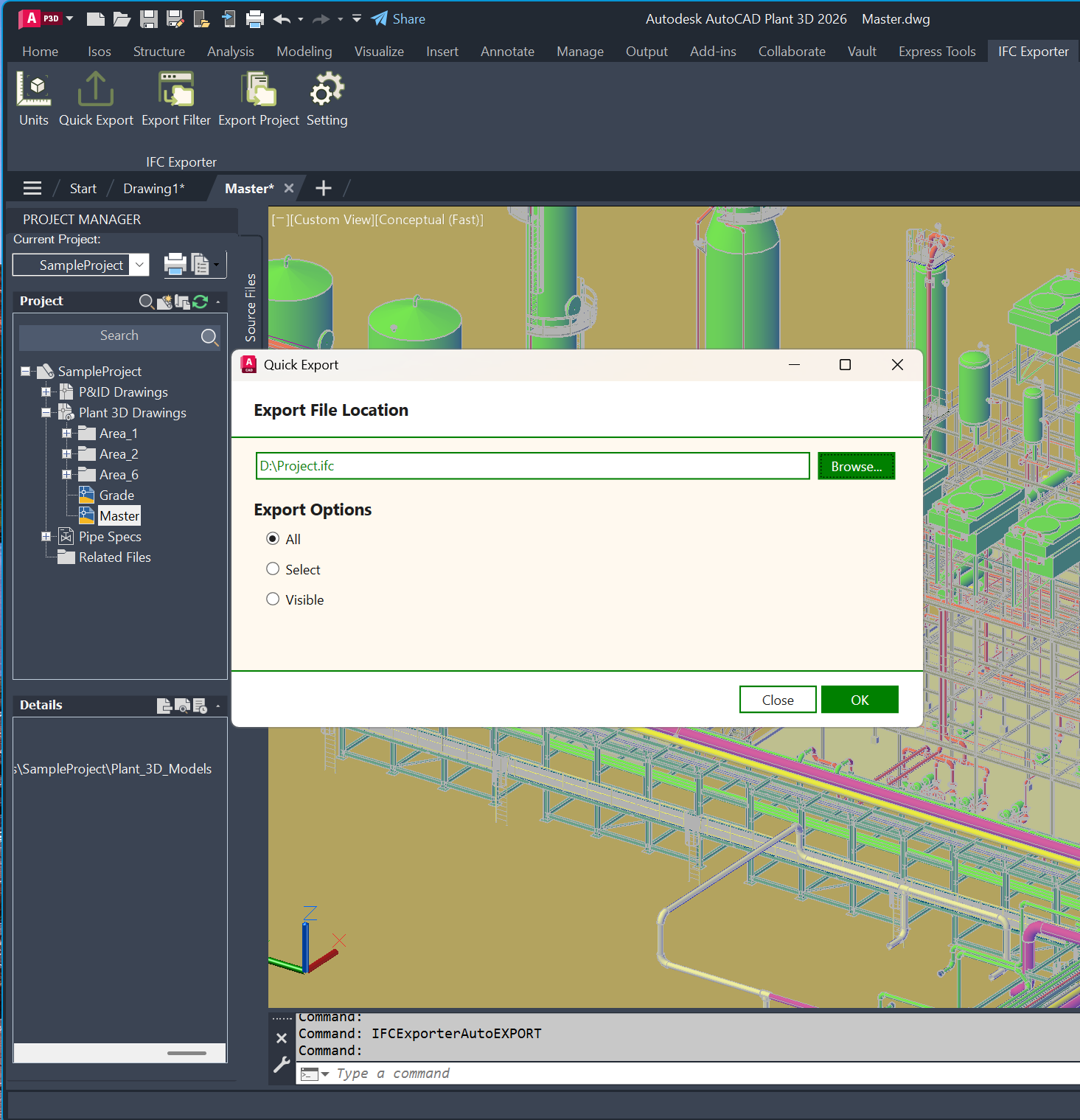Choose the Select export option

click(x=273, y=569)
